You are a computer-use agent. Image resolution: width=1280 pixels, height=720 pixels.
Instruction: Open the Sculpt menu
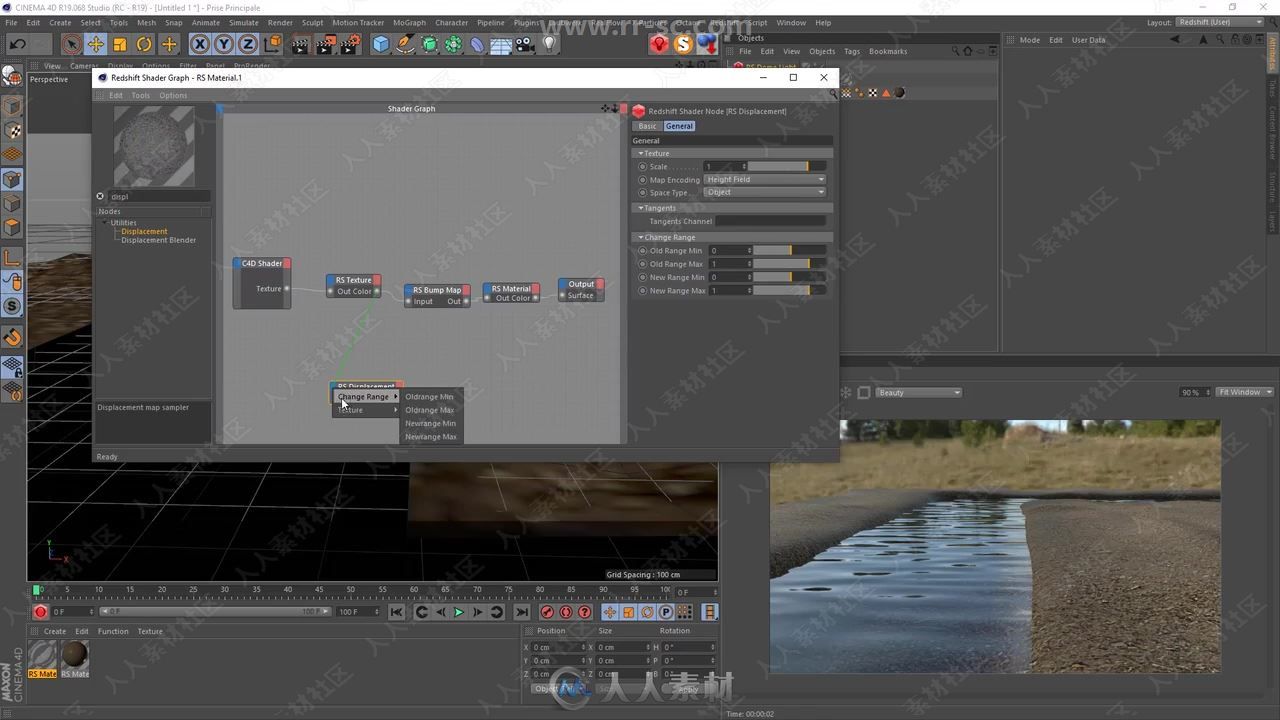[x=312, y=22]
